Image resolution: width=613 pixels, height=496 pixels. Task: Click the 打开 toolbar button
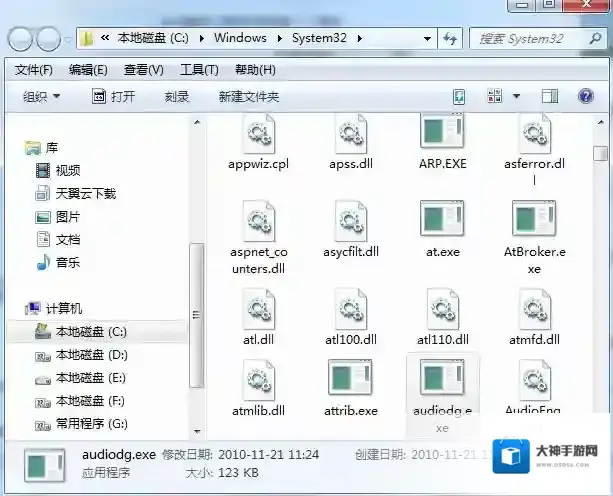[114, 96]
